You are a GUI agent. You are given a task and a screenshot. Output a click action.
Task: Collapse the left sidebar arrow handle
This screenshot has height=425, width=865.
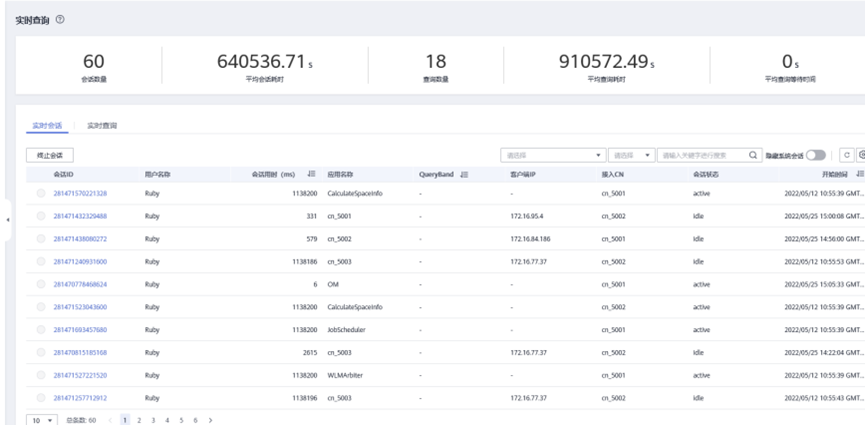(8, 218)
